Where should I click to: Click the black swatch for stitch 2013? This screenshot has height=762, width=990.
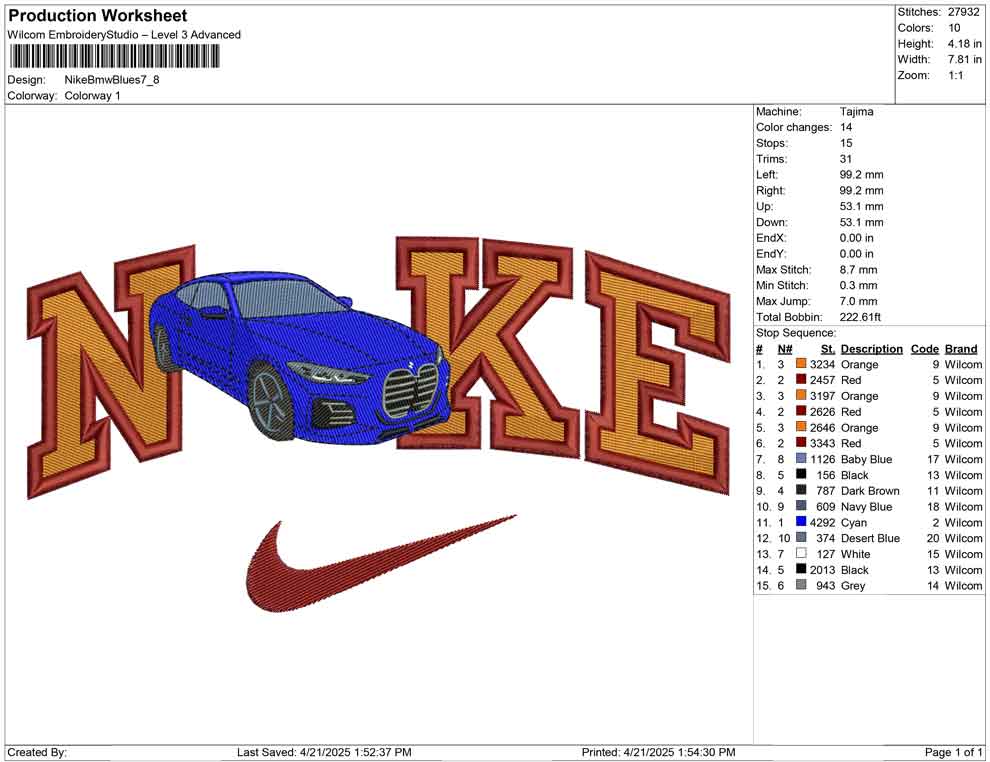tap(801, 569)
